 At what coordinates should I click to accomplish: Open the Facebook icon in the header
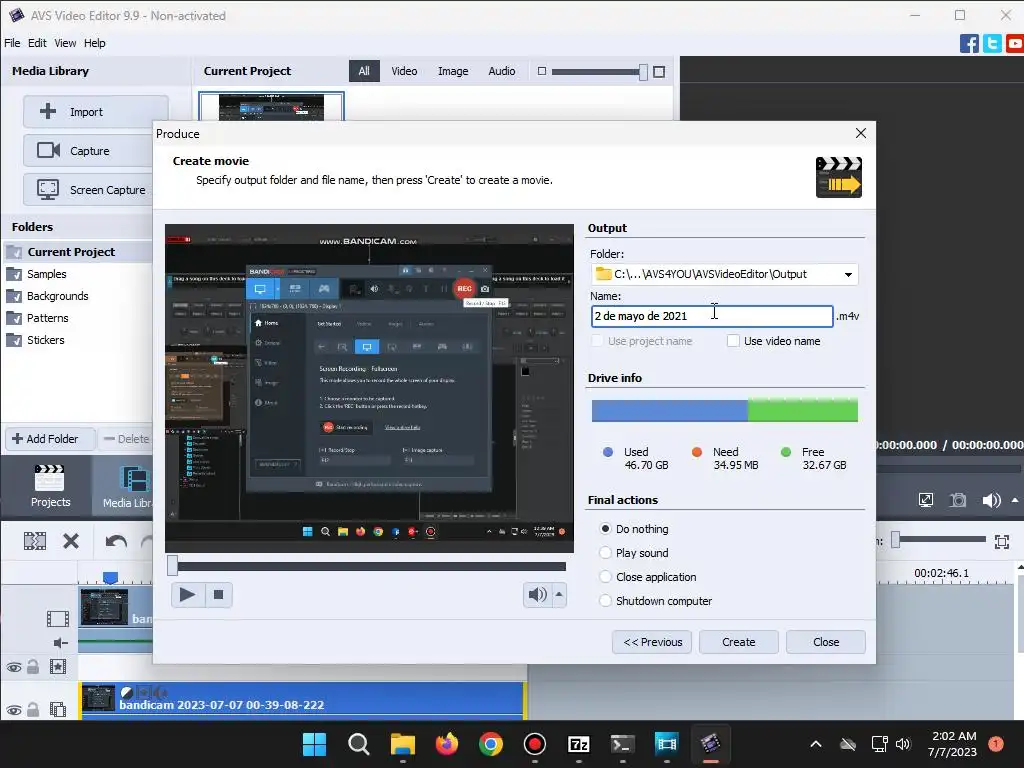point(969,44)
